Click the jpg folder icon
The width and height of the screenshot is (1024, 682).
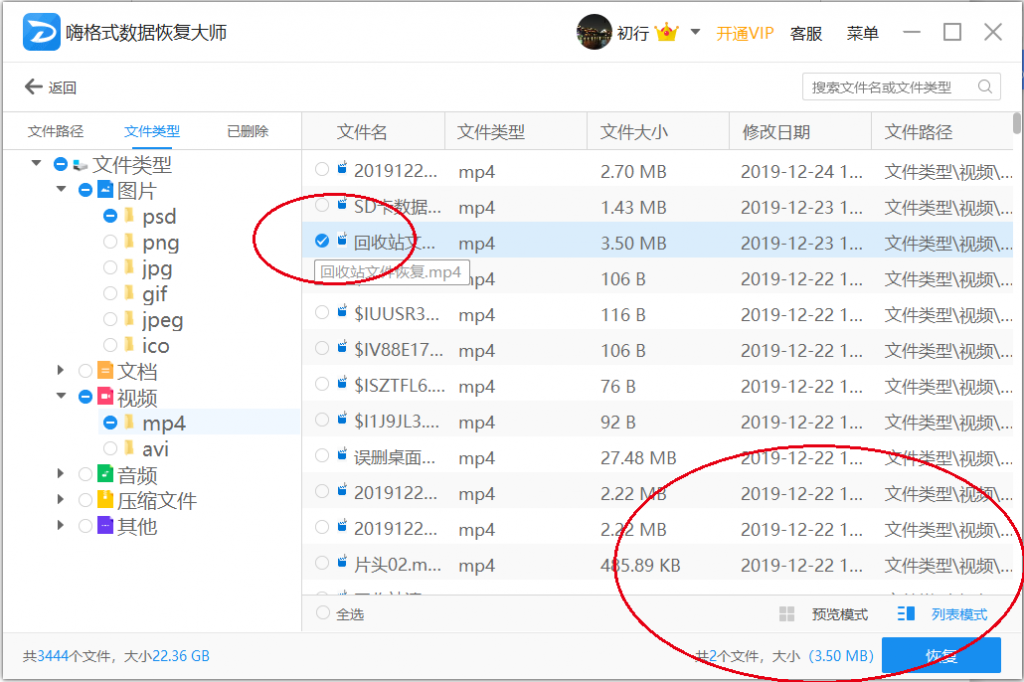click(x=129, y=267)
